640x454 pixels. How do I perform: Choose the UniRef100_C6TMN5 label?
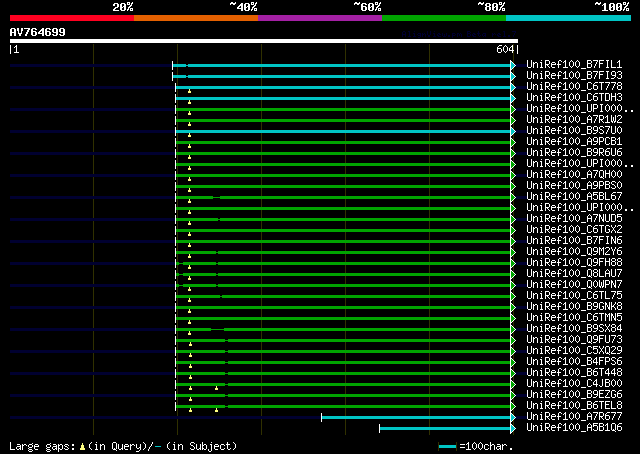point(574,318)
